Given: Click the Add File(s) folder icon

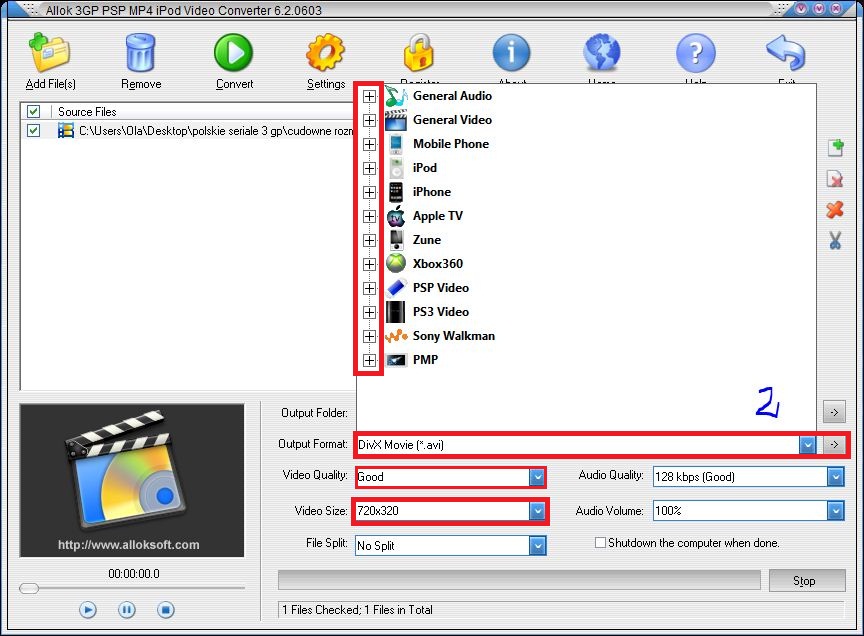Looking at the screenshot, I should (x=50, y=53).
